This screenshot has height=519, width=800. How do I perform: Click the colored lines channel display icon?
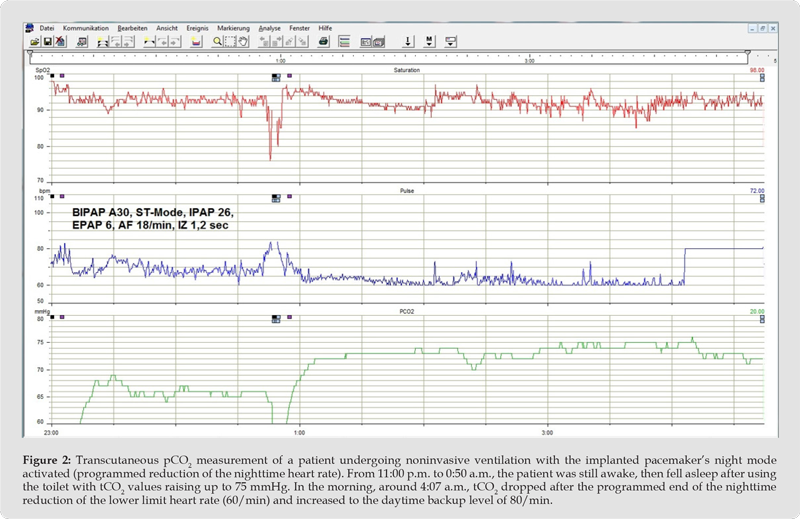click(344, 42)
